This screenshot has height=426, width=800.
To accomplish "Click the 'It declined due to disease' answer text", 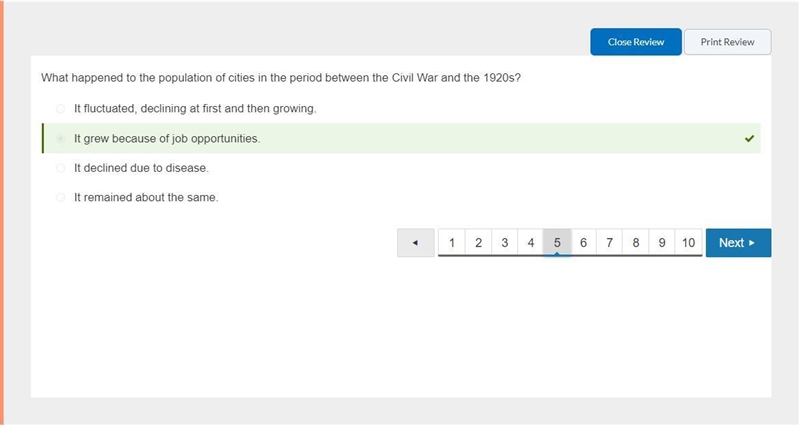I will (x=141, y=168).
